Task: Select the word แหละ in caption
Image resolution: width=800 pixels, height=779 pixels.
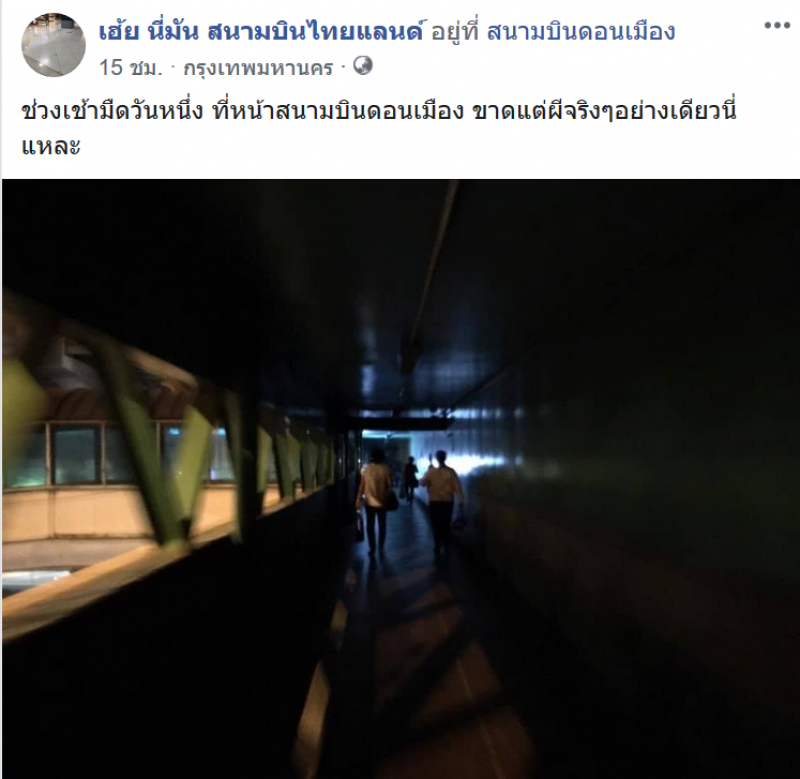Action: tap(51, 146)
